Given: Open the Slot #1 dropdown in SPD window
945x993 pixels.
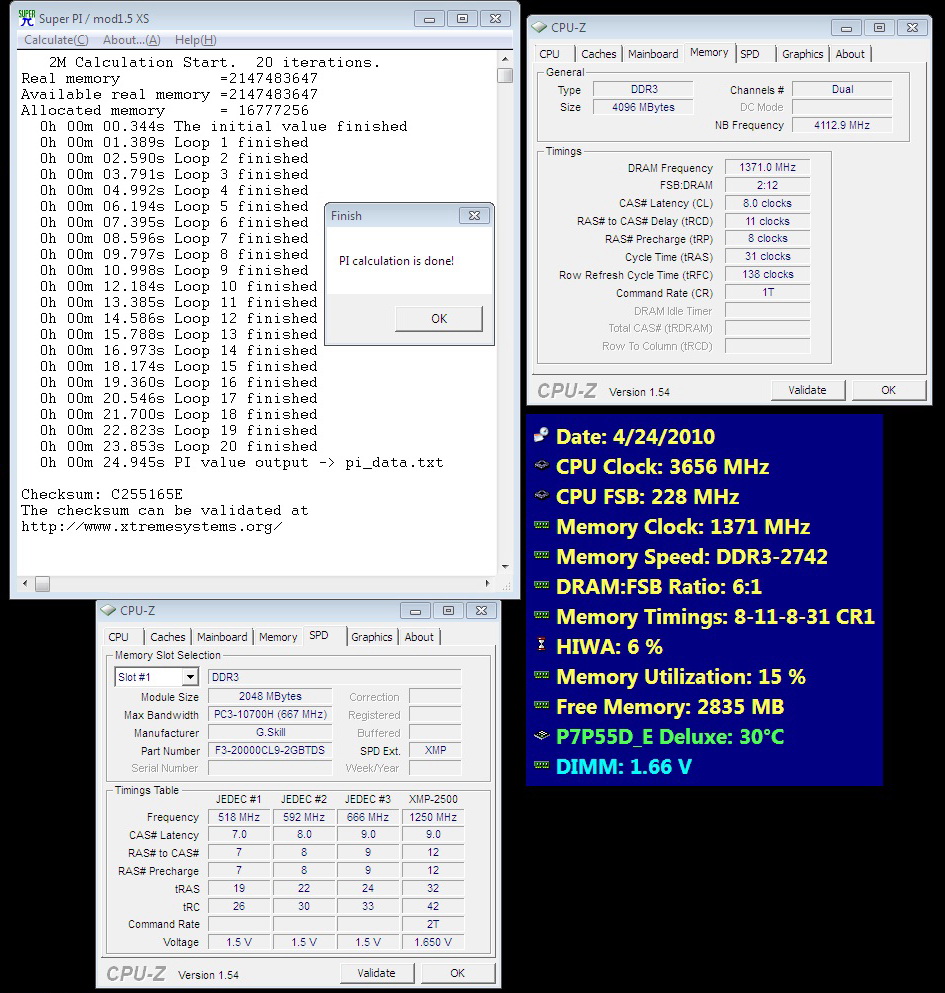Looking at the screenshot, I should coord(189,677).
